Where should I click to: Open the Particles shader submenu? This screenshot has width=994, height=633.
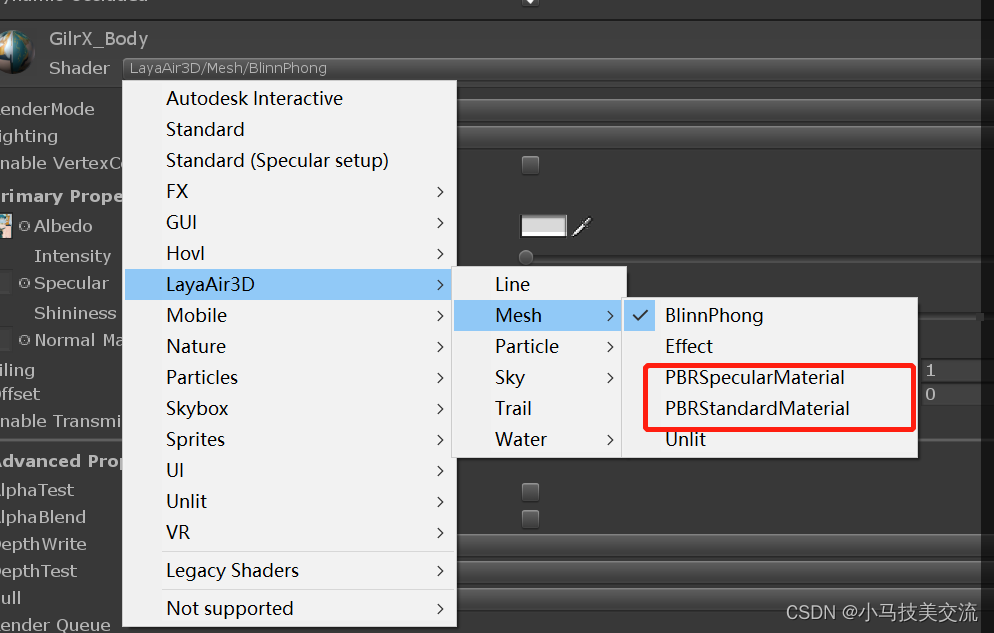coord(290,378)
